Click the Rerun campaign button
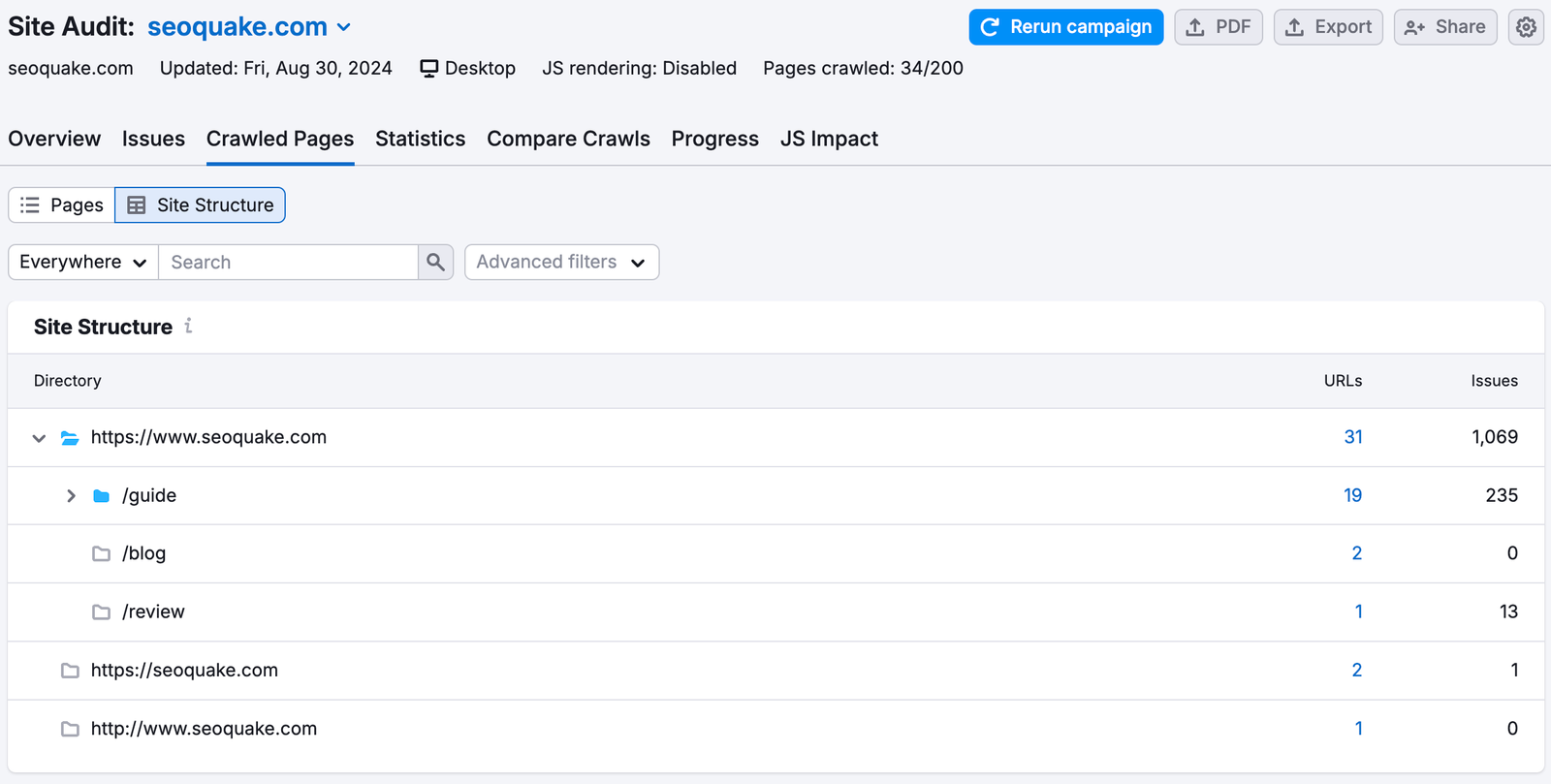The width and height of the screenshot is (1551, 784). click(x=1066, y=27)
